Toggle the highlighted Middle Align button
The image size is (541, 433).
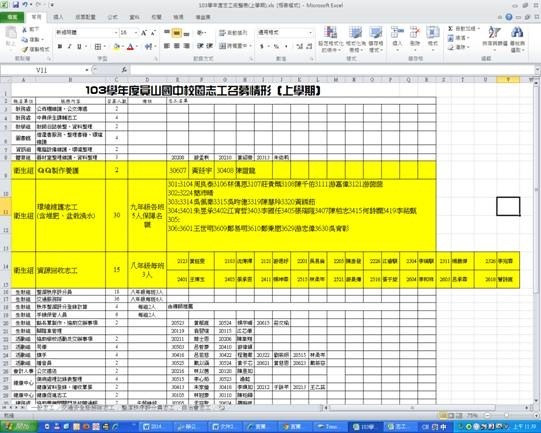click(177, 33)
